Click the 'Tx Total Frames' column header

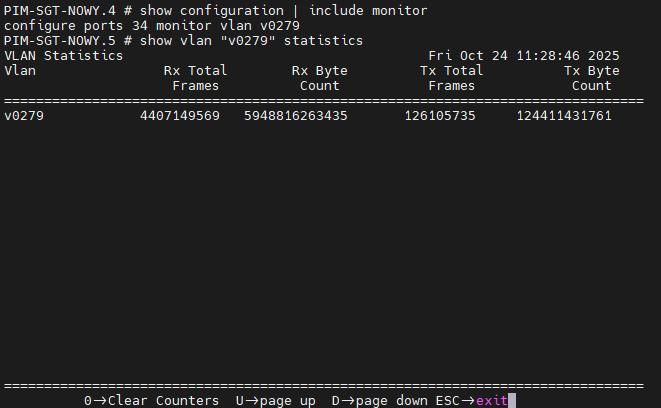pos(451,78)
